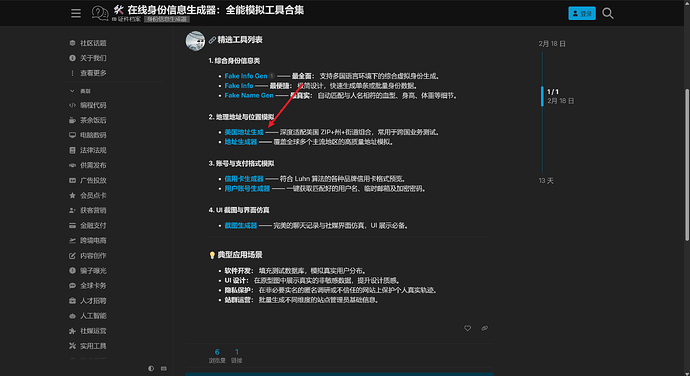Open the 地址生成器 link
This screenshot has height=376, width=690.
point(241,142)
